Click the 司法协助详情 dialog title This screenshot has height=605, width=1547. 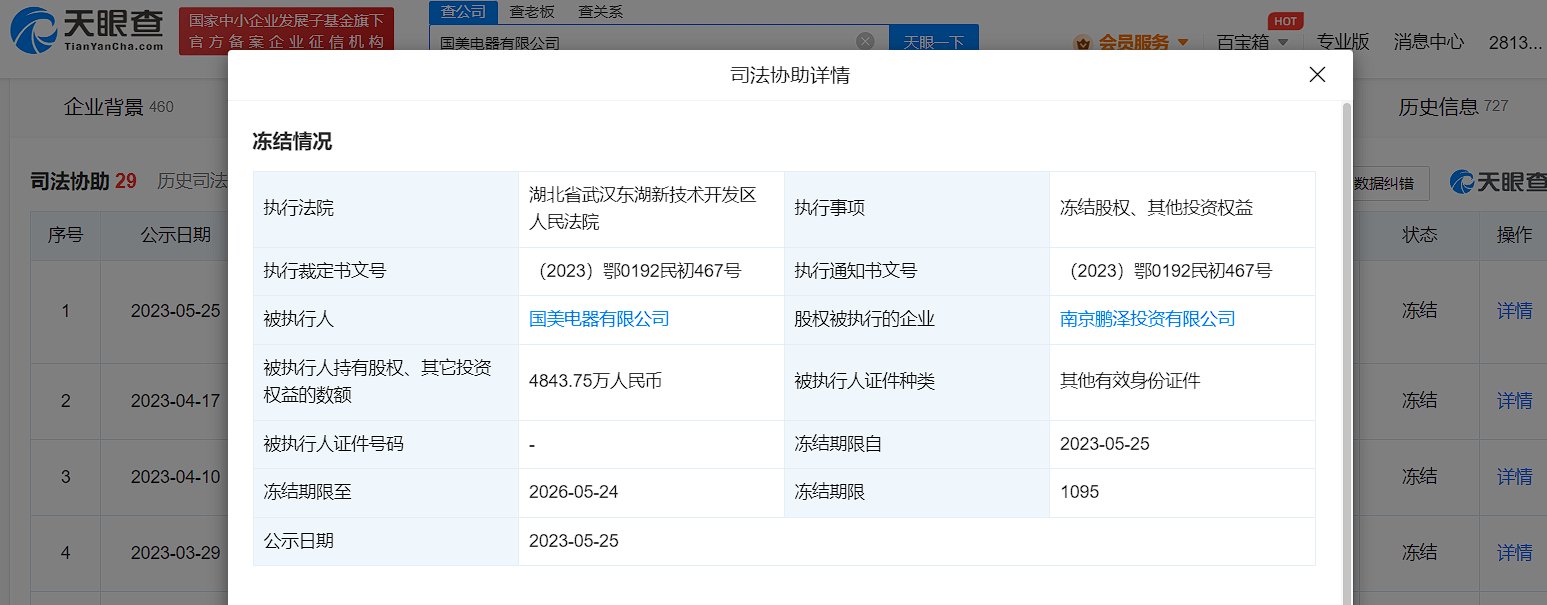point(790,75)
